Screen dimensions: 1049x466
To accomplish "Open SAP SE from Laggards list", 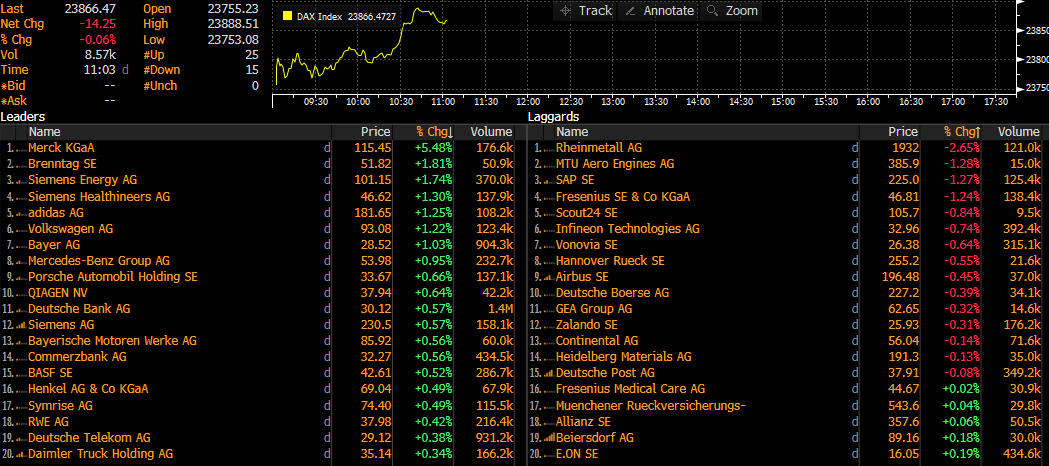I will [x=575, y=180].
